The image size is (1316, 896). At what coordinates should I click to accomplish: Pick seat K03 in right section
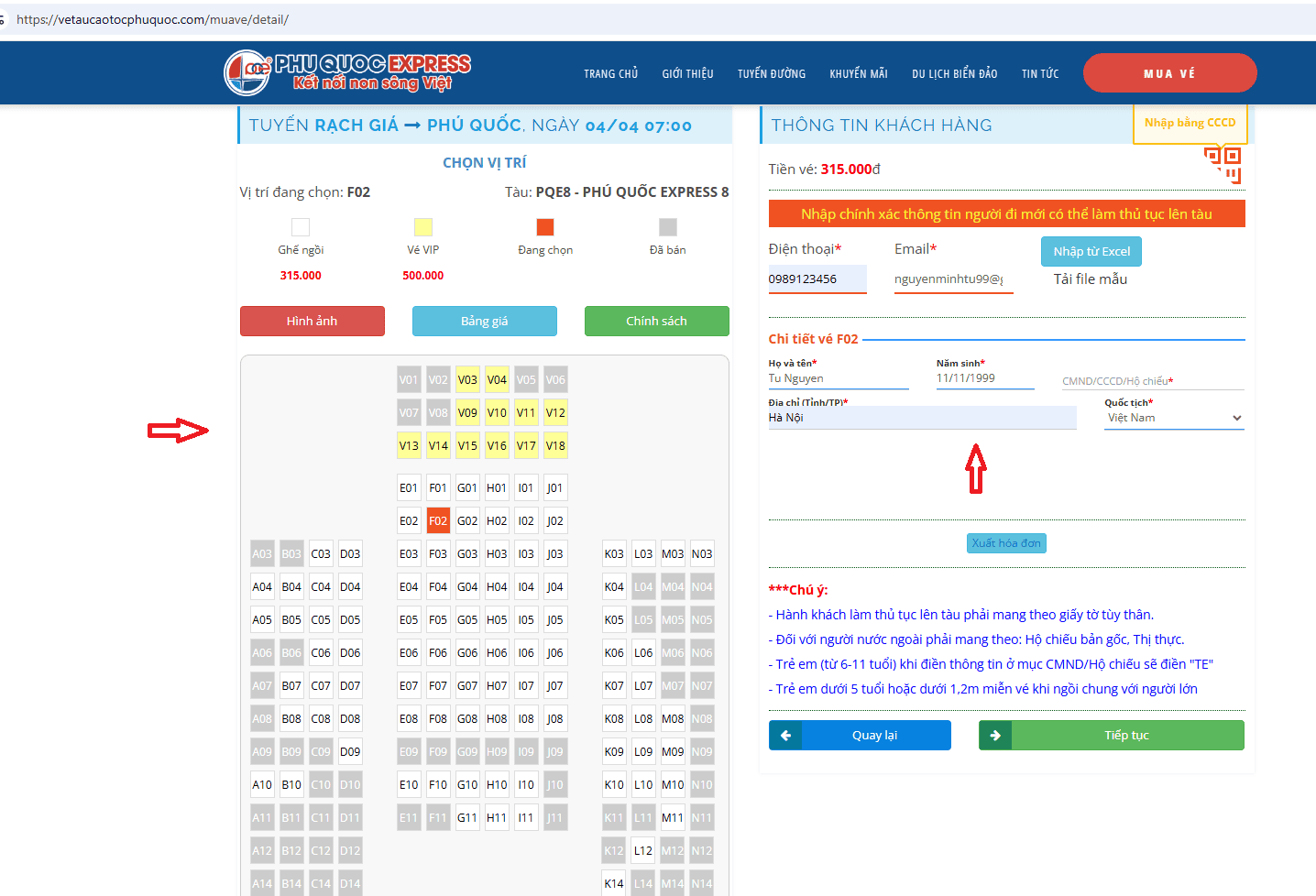[x=614, y=554]
